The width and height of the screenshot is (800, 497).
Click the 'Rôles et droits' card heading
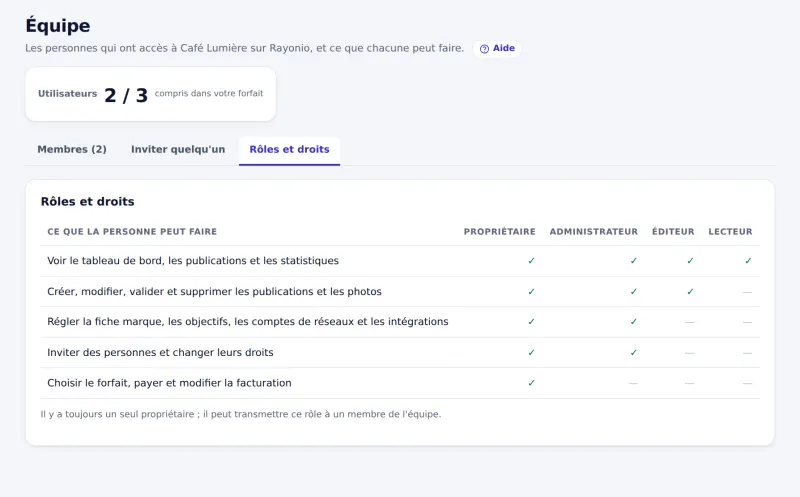click(x=88, y=202)
